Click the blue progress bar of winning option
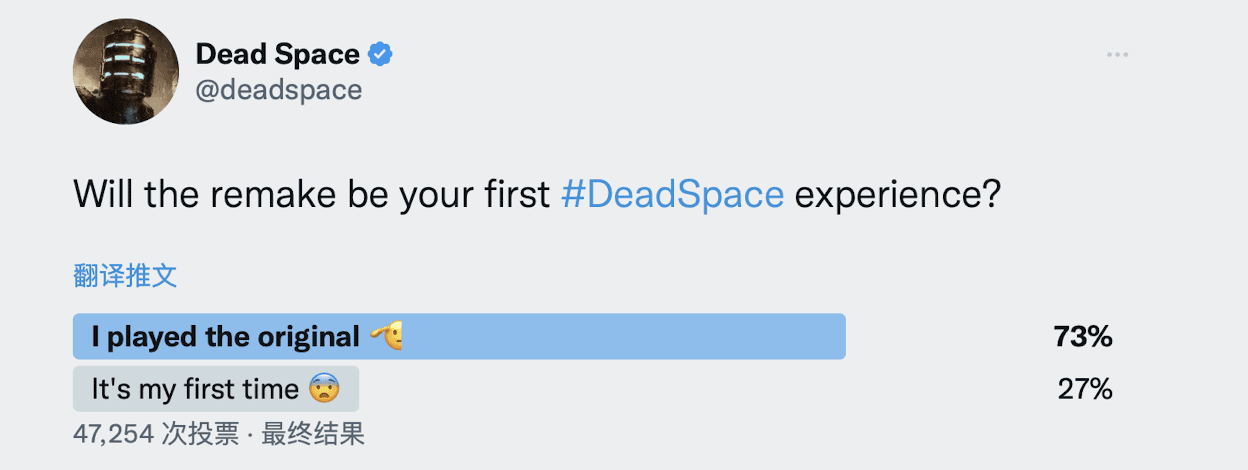The image size is (1248, 470). [459, 336]
